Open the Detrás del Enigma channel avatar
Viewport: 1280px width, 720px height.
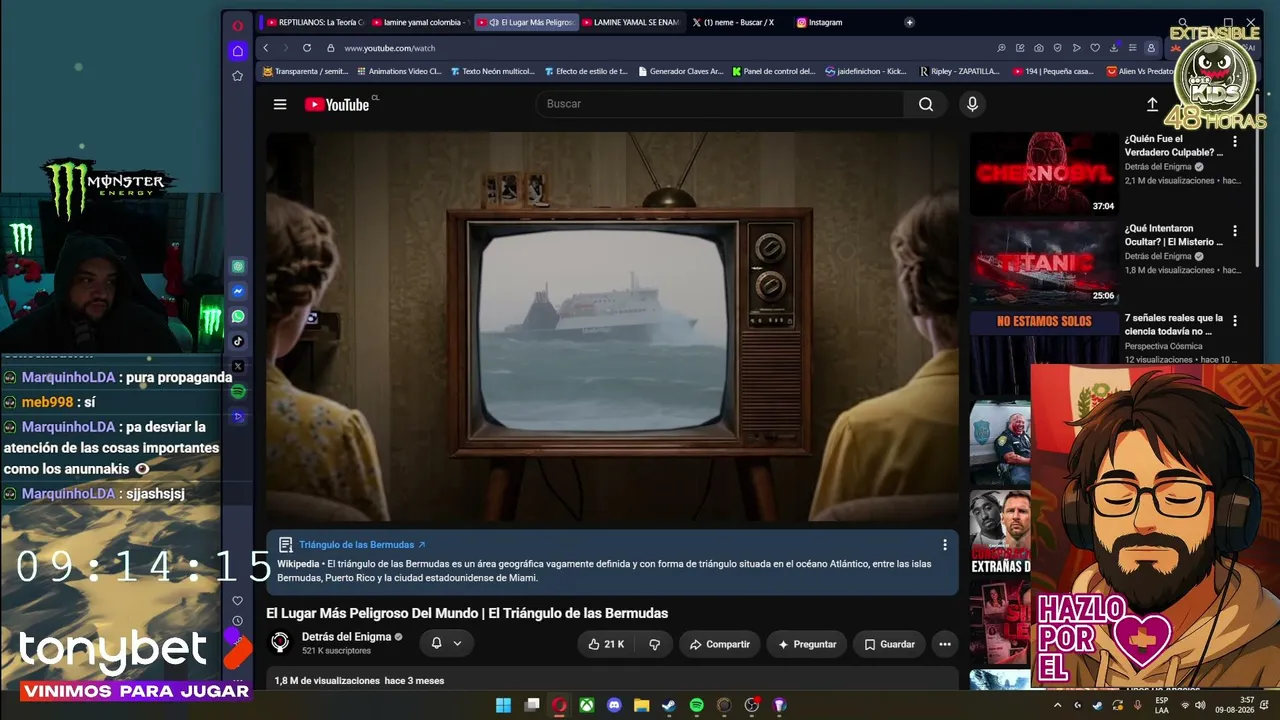[x=281, y=643]
